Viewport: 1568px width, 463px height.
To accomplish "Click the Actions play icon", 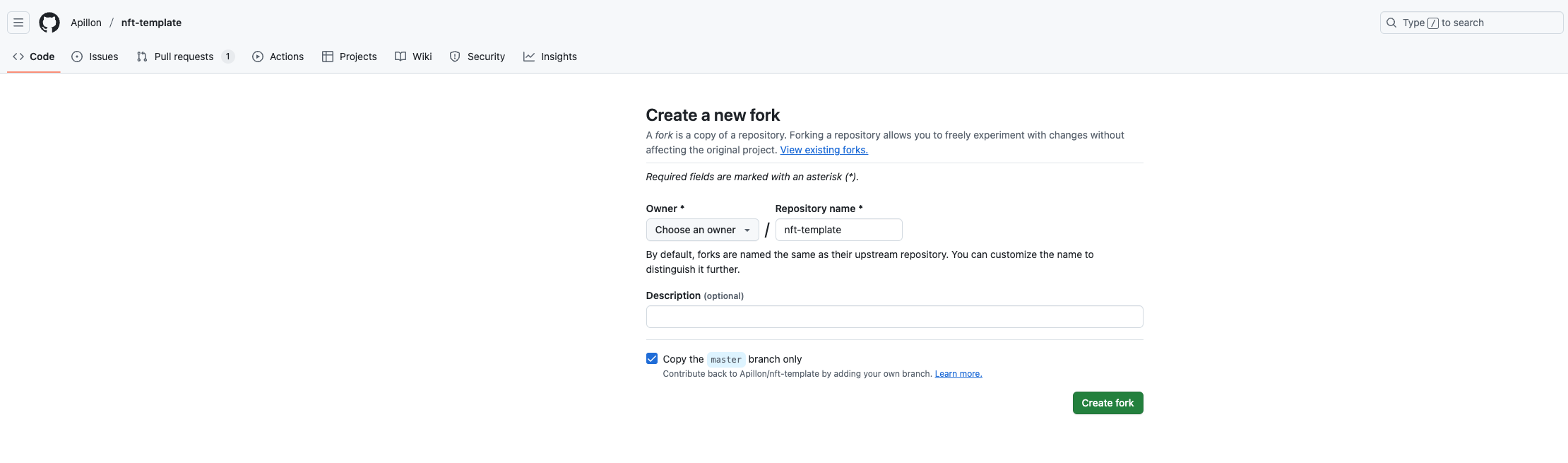I will [258, 57].
